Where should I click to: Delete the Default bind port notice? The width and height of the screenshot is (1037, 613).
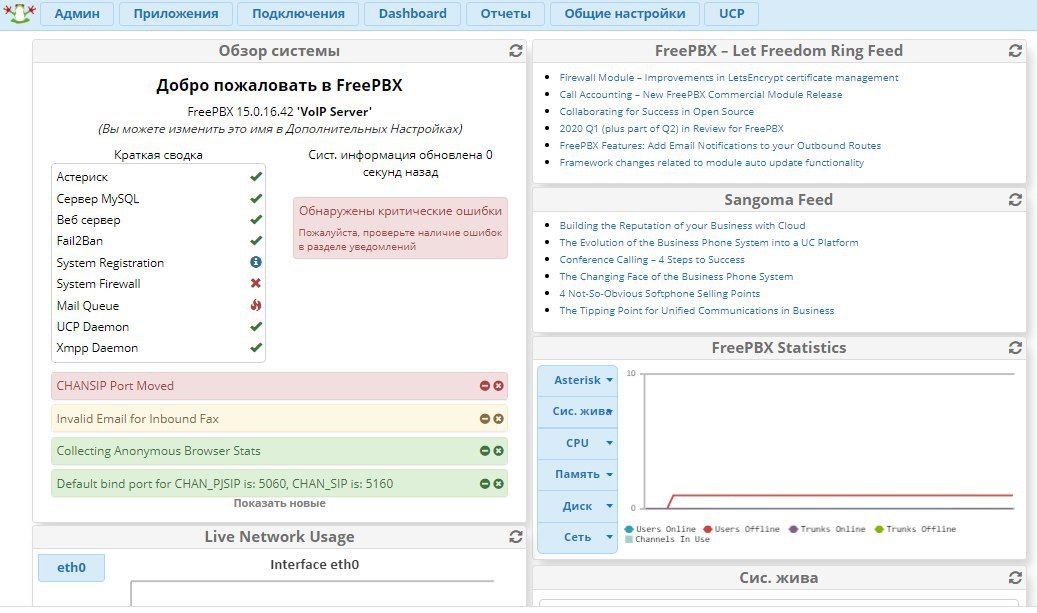tap(499, 483)
